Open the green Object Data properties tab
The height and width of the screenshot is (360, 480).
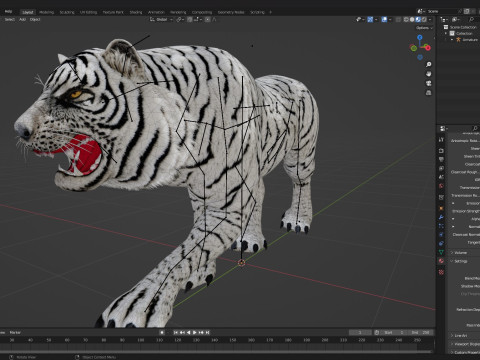point(441,252)
